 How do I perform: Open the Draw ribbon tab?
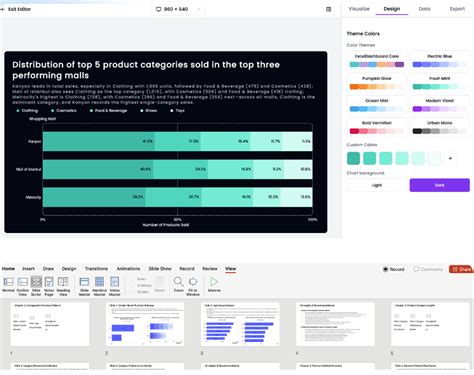pyautogui.click(x=48, y=269)
